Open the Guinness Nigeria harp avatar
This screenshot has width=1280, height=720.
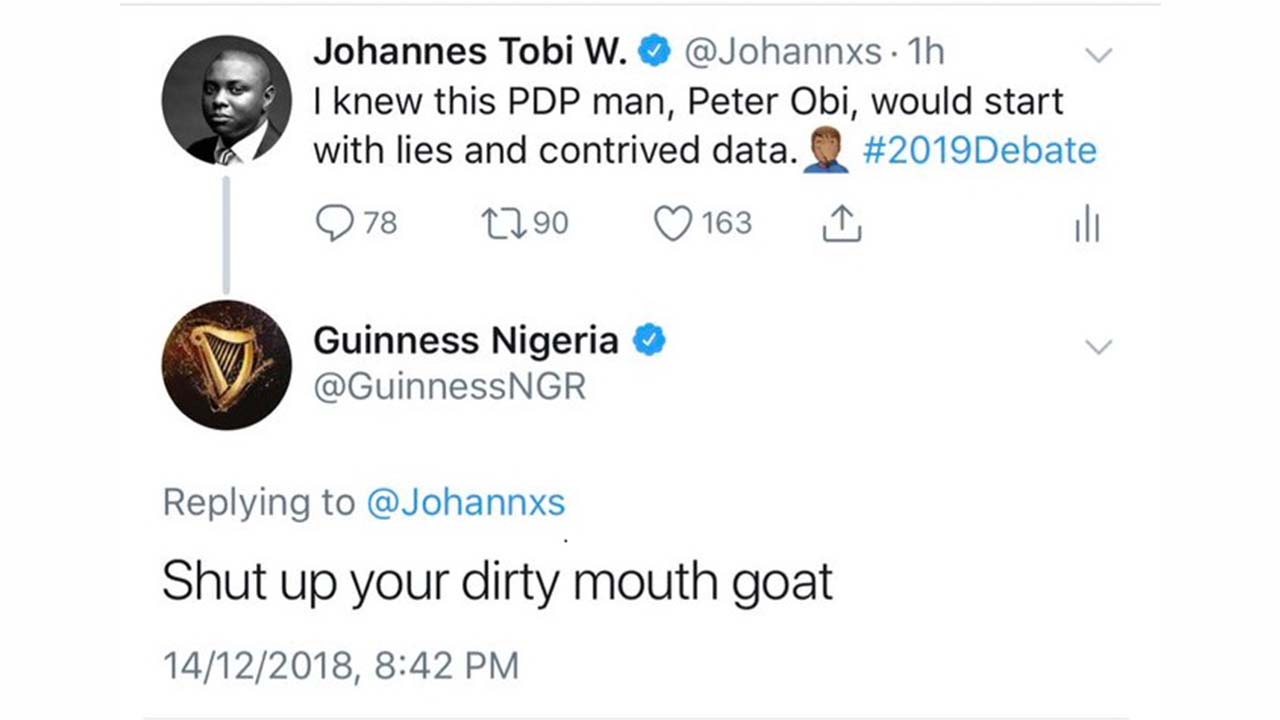226,365
